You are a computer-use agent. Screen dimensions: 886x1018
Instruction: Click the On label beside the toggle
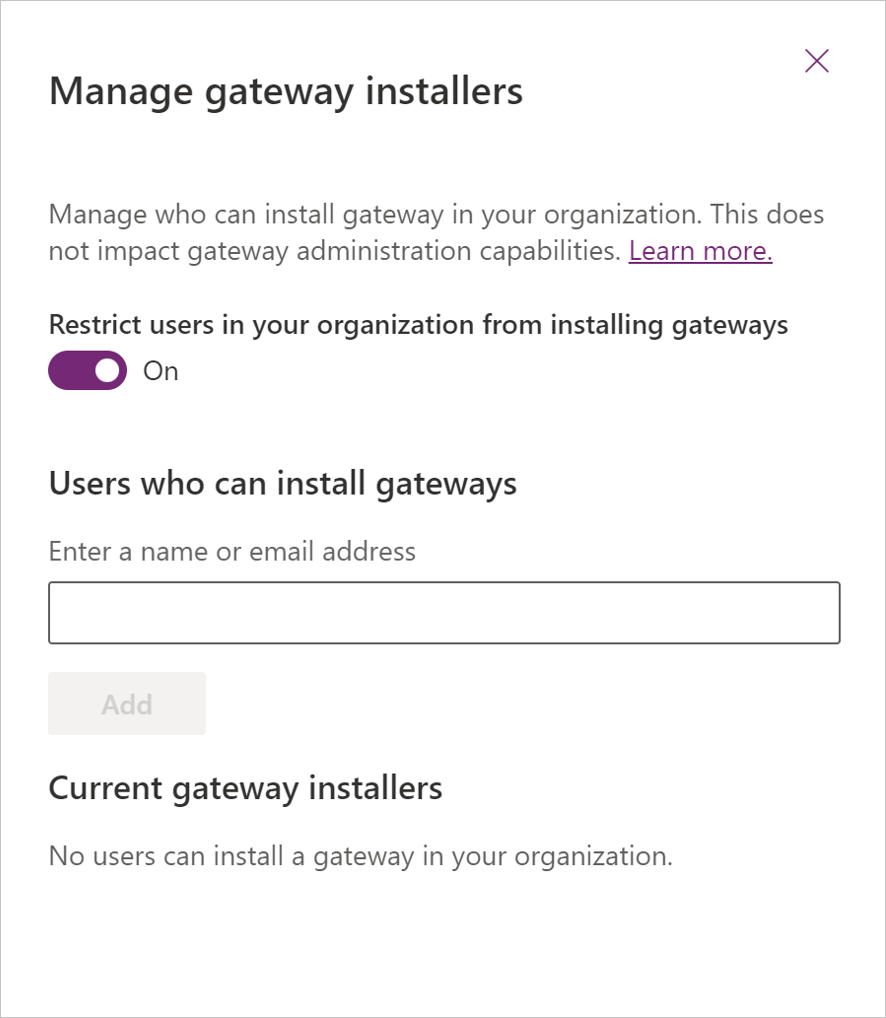click(x=161, y=370)
